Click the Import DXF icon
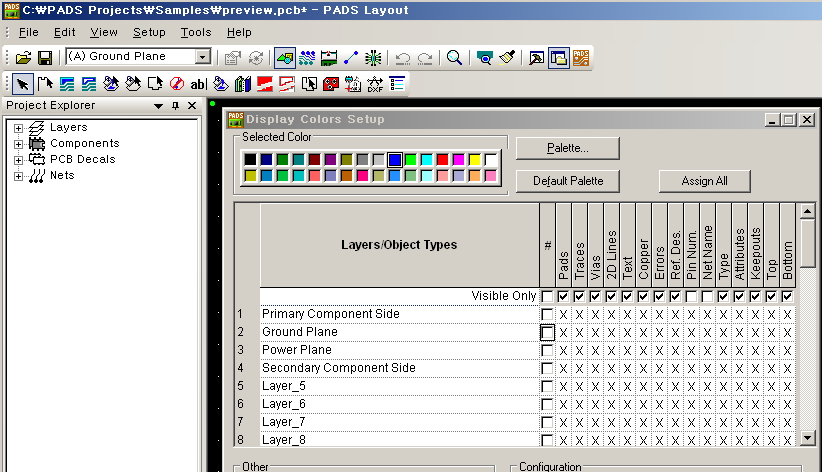This screenshot has width=822, height=472. coord(375,84)
